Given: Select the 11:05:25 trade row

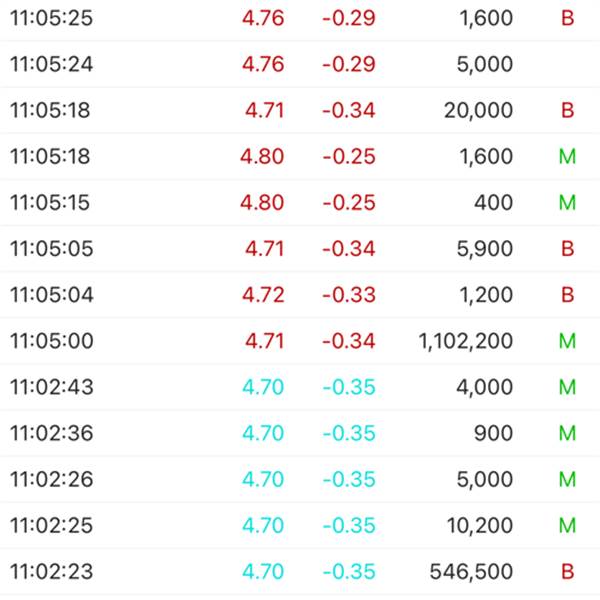Looking at the screenshot, I should (300, 18).
